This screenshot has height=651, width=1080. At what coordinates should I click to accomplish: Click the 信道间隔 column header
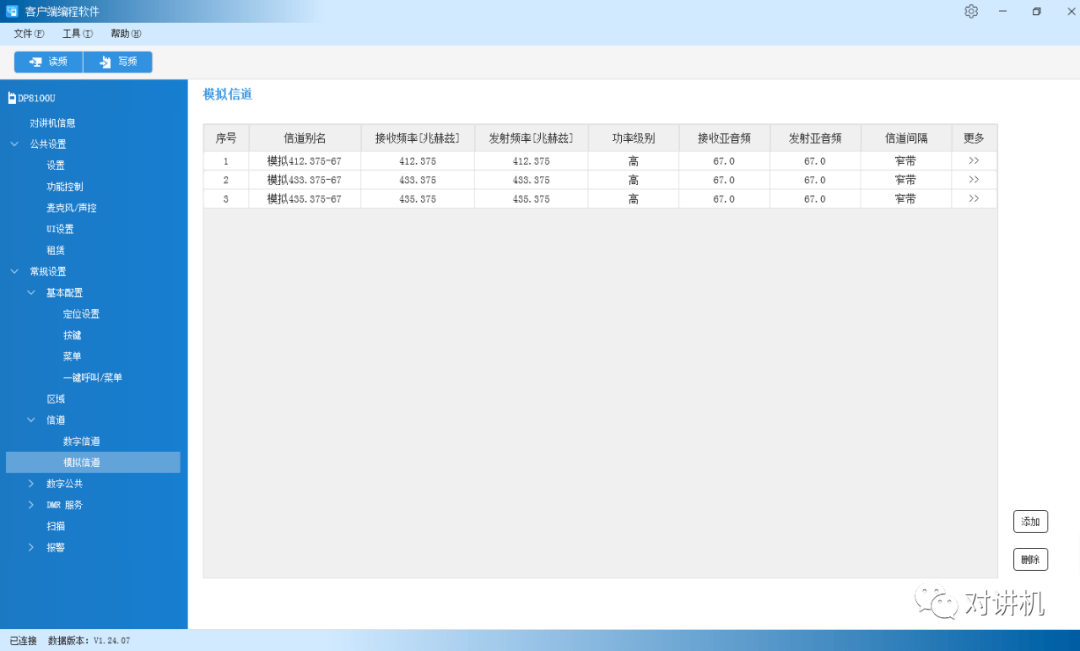[x=906, y=138]
